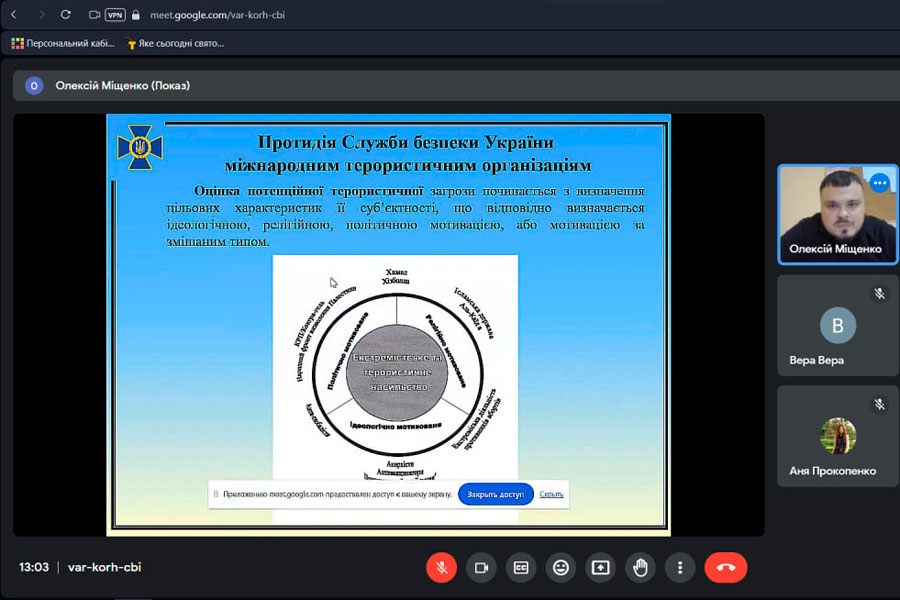Image resolution: width=900 pixels, height=600 pixels.
Task: Click the SBU emblem on the slide
Action: click(139, 148)
